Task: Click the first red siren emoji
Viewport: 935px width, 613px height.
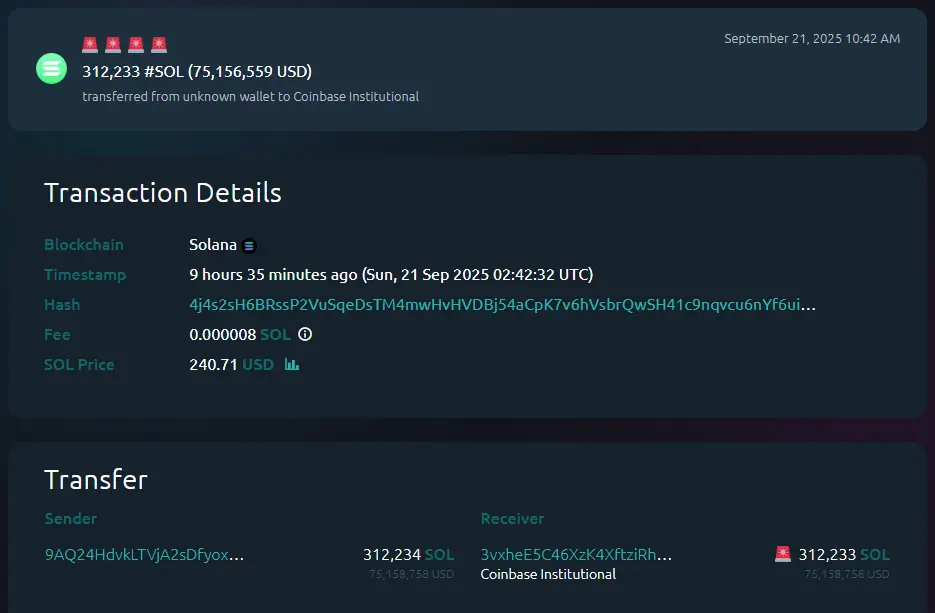Action: tap(90, 45)
